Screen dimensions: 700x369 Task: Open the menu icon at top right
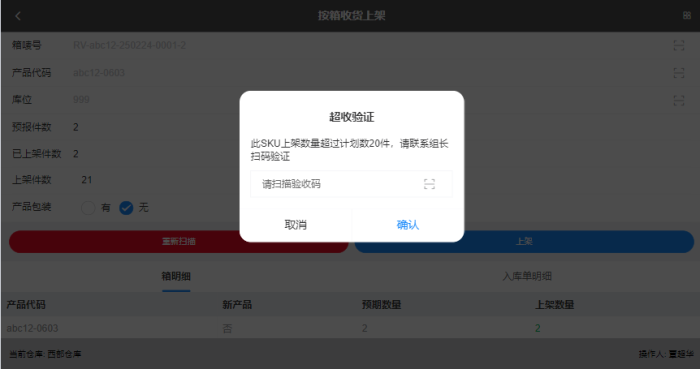pyautogui.click(x=687, y=16)
